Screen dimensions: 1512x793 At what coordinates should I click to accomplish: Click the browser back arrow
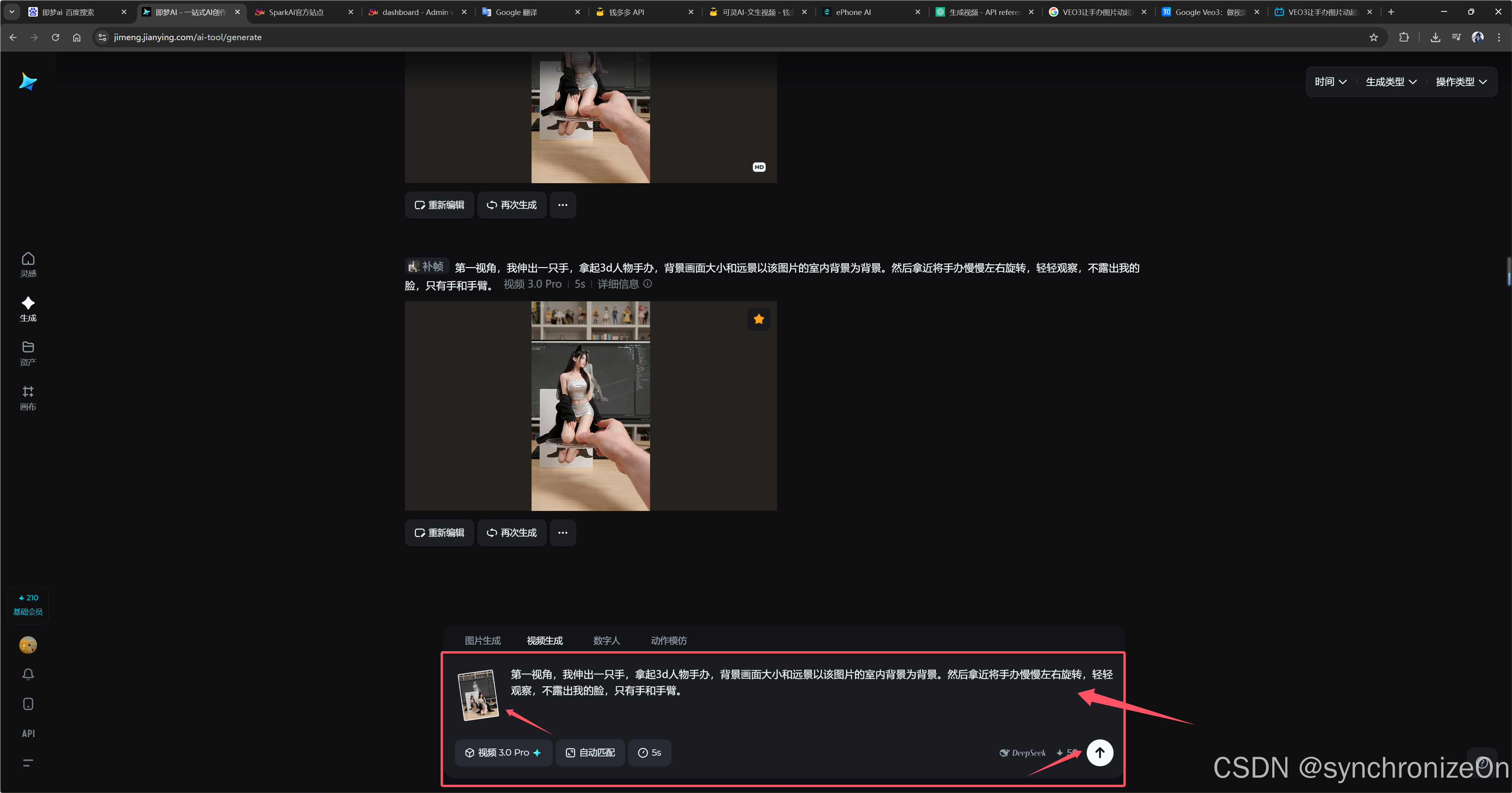tap(13, 37)
